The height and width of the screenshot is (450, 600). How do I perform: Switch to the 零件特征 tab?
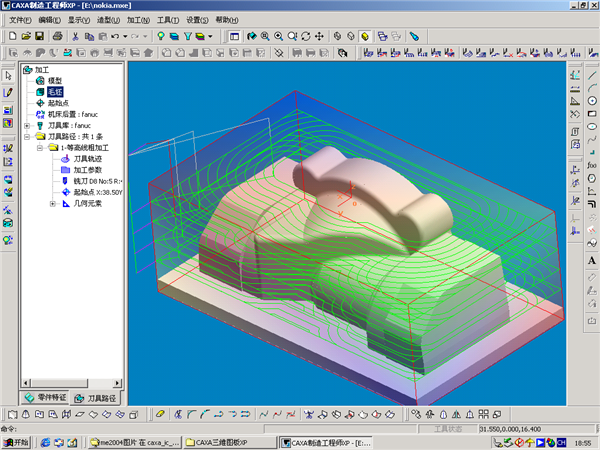click(x=46, y=399)
